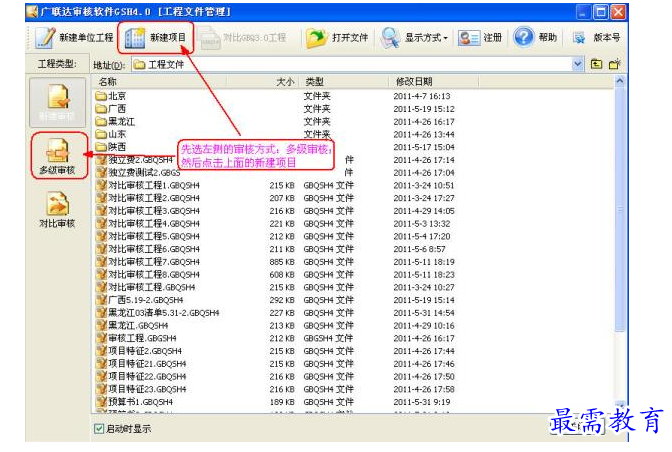Click the 版本号 toolbar button

597,38
